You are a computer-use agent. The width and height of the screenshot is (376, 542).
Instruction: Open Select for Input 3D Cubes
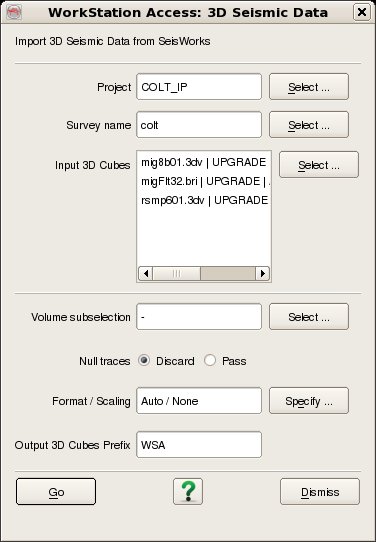pyautogui.click(x=319, y=165)
